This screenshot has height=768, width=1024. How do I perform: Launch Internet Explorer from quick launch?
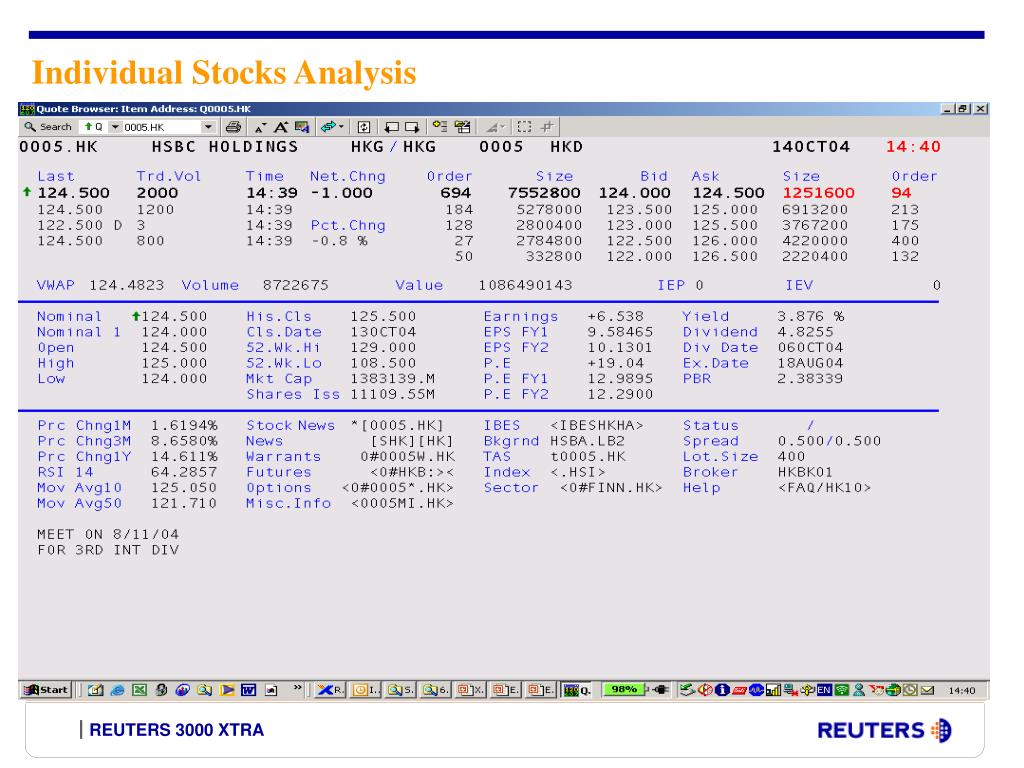118,690
